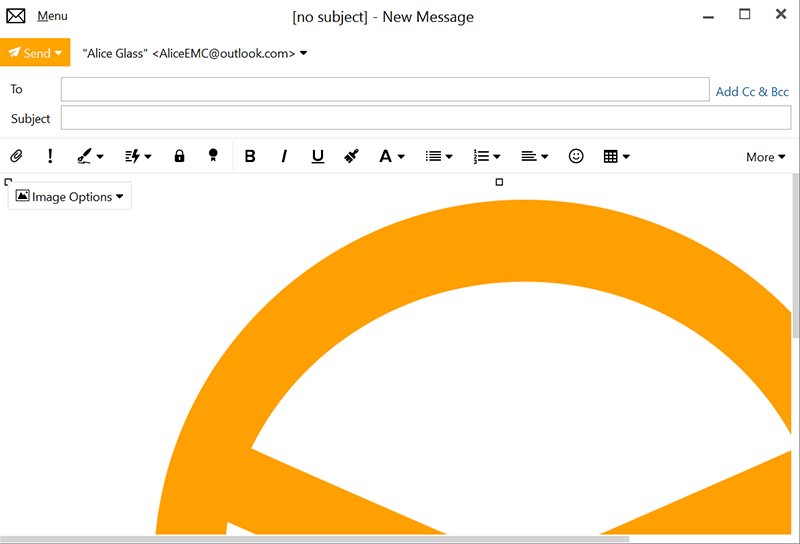
Task: Open the font options dropdown arrow
Action: tap(402, 157)
